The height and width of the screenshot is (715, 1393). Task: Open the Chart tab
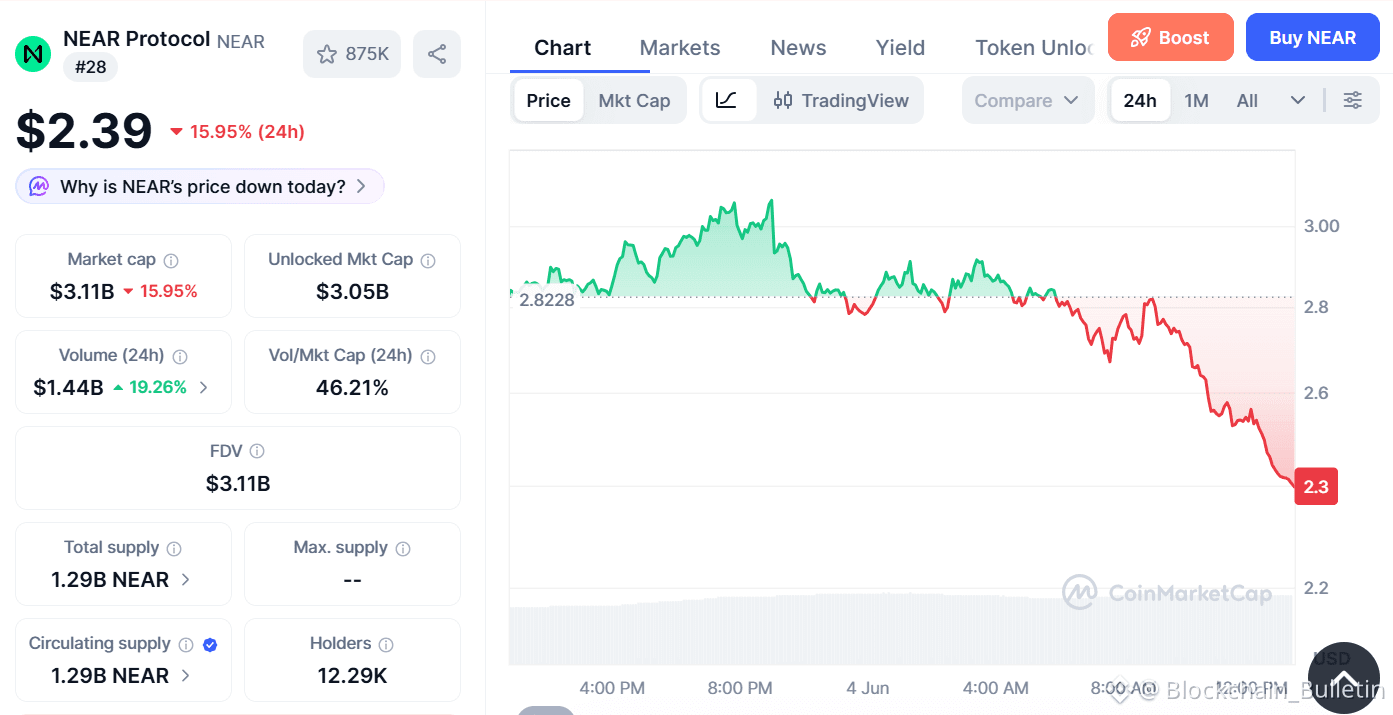pyautogui.click(x=563, y=48)
